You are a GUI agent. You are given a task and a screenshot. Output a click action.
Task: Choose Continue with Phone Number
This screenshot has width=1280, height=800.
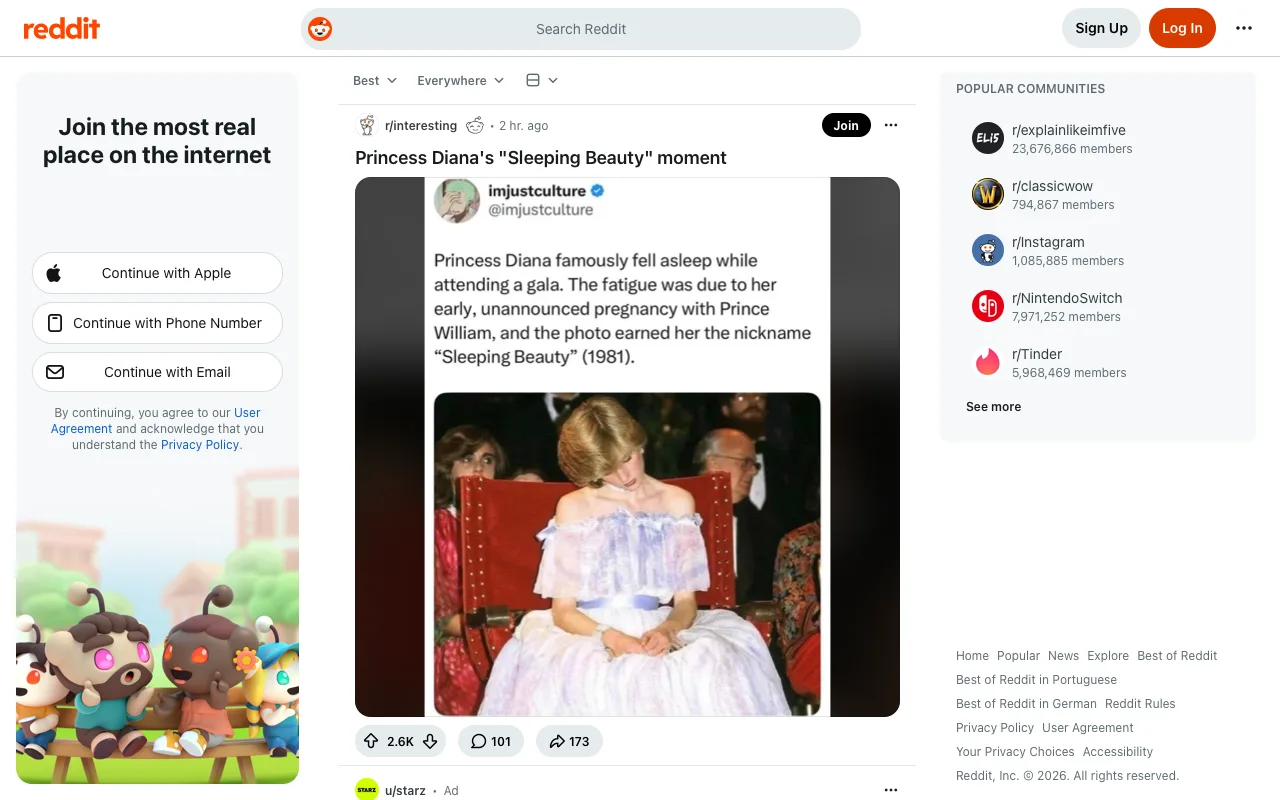click(157, 323)
